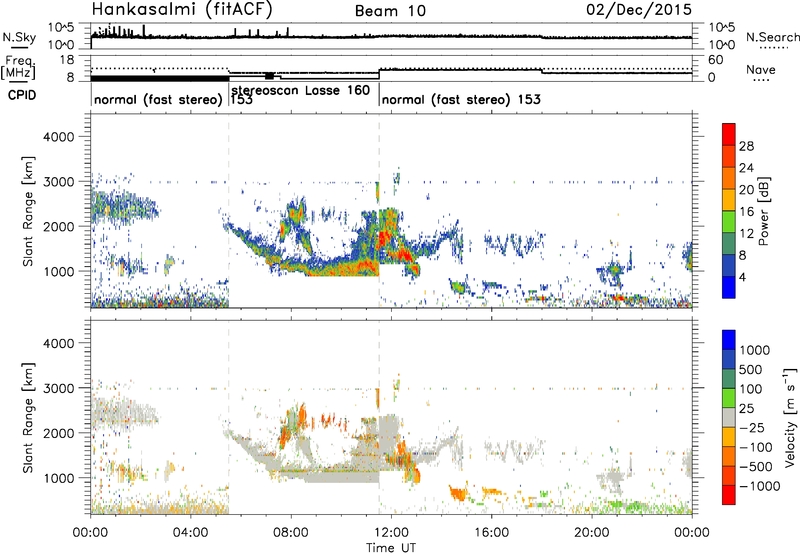Click the '4000' tick label of the power panel
Viewport: 800px width, 554px height.
tap(58, 137)
